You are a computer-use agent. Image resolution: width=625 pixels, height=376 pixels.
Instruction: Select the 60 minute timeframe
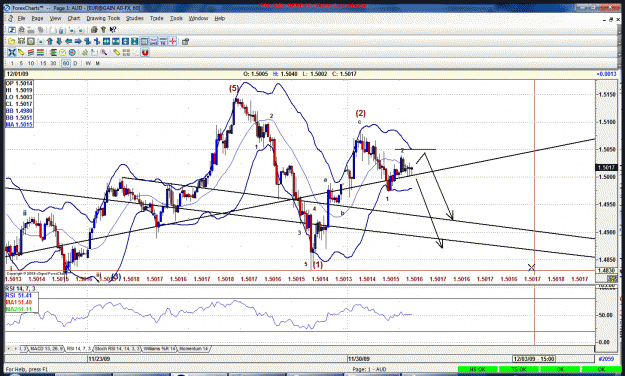pos(66,63)
